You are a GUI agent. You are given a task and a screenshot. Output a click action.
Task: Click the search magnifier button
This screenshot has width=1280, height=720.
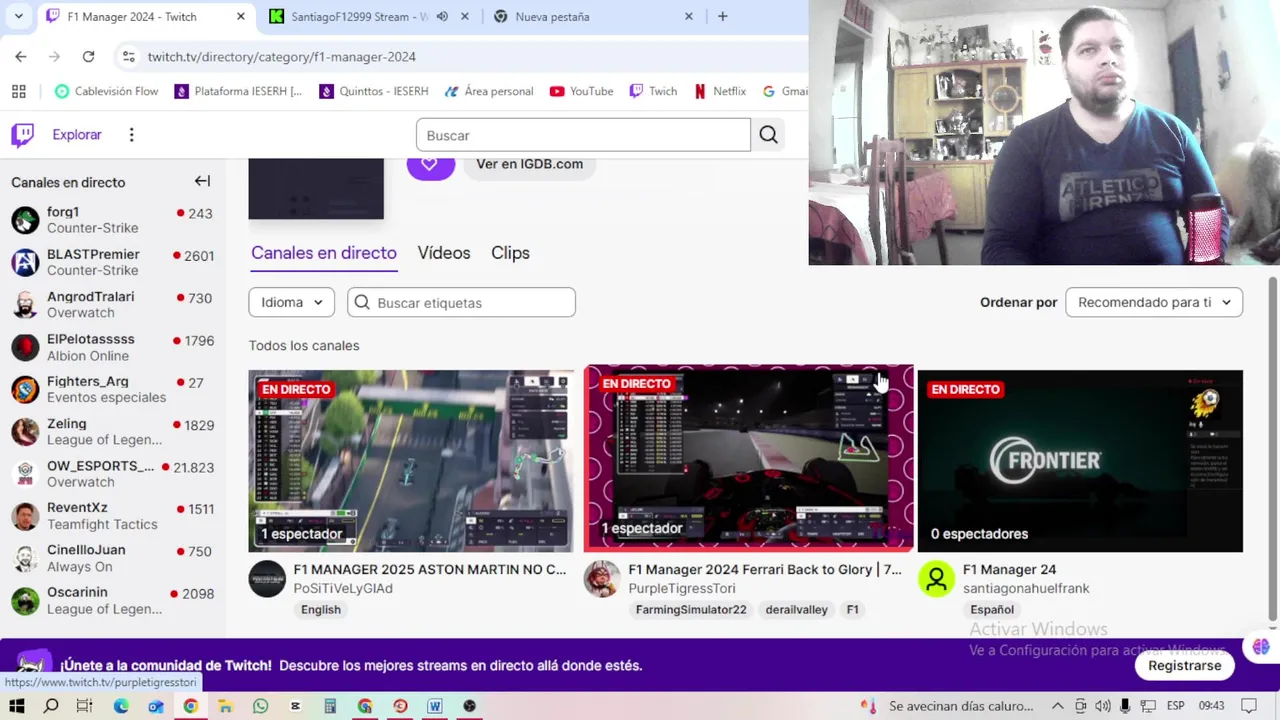click(768, 135)
